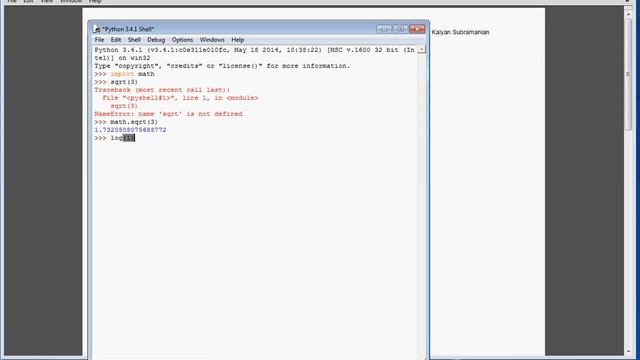This screenshot has height=360, width=640.
Task: Open the Edit menu in Python Shell
Action: pos(116,40)
